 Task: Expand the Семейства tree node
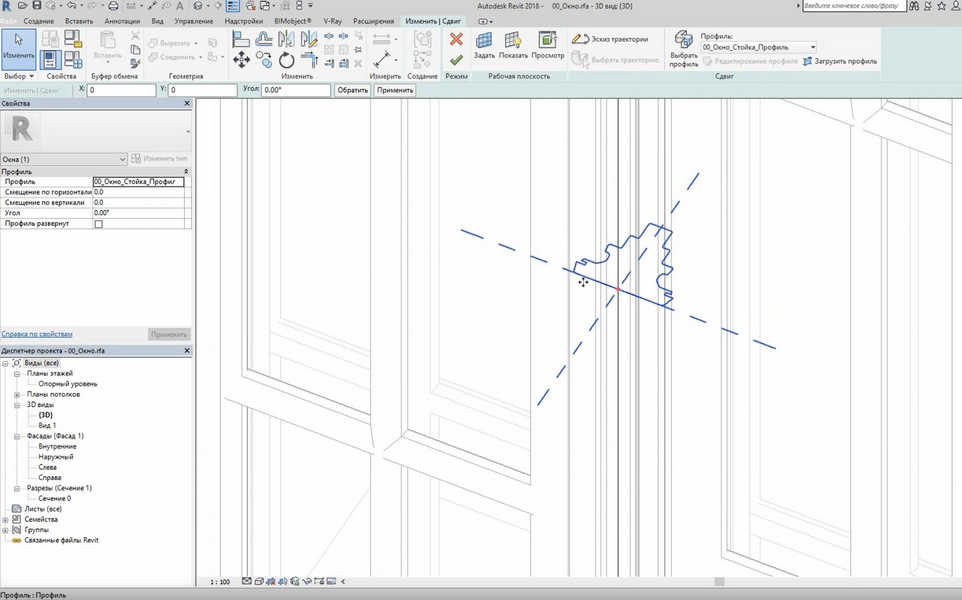pyautogui.click(x=6, y=519)
